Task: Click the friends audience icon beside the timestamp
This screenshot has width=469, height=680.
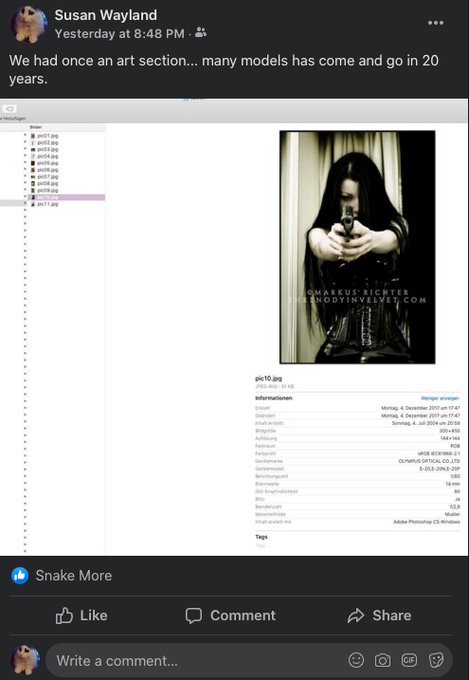Action: [x=200, y=33]
